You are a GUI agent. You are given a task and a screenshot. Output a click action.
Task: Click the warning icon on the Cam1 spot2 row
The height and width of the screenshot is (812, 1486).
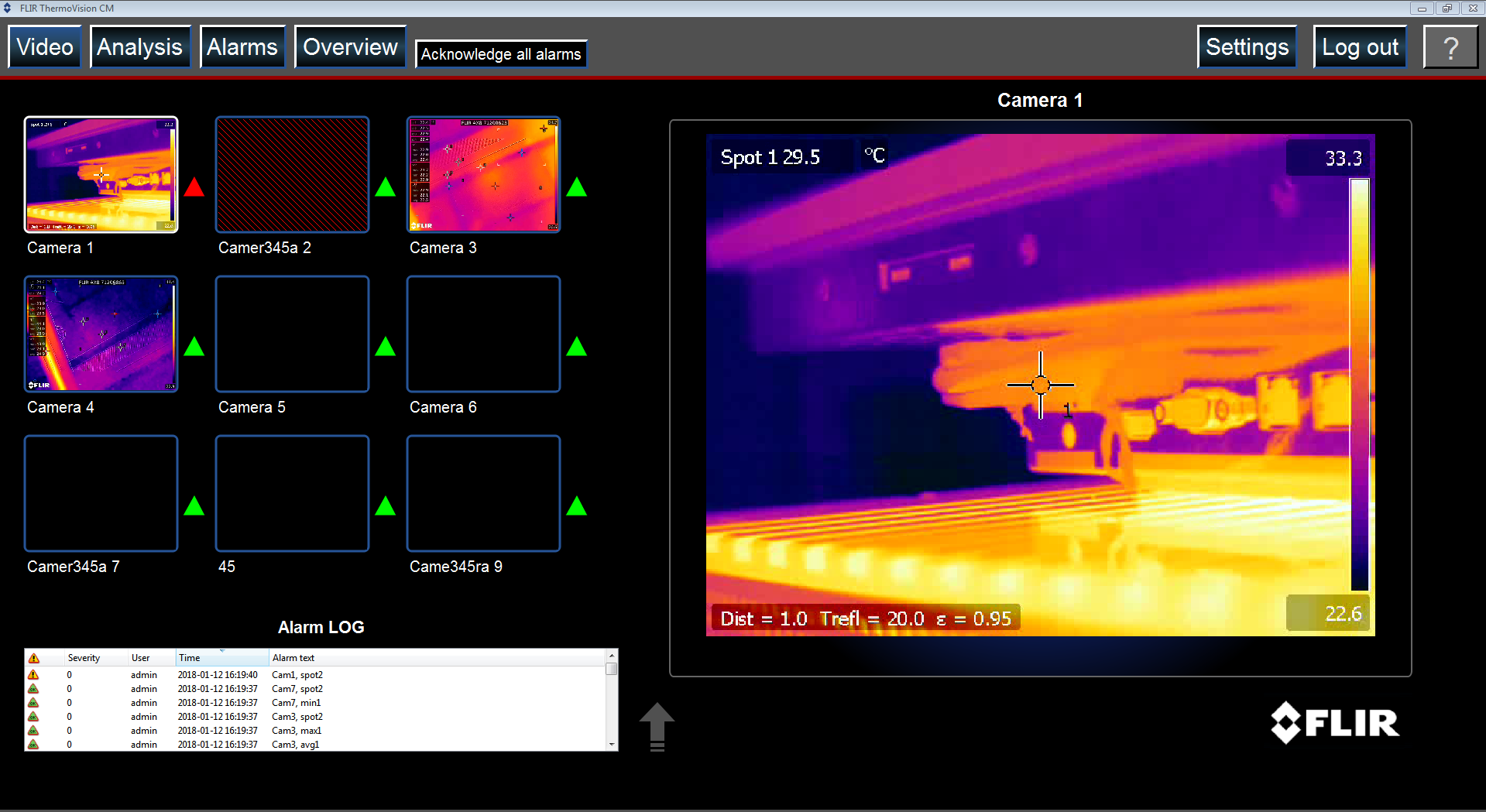click(33, 674)
